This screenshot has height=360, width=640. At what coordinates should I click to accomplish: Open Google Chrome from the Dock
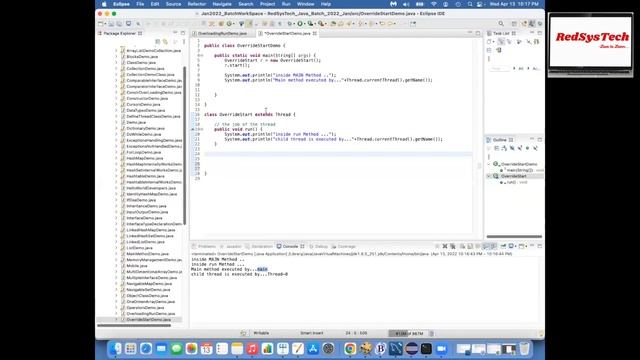point(350,349)
